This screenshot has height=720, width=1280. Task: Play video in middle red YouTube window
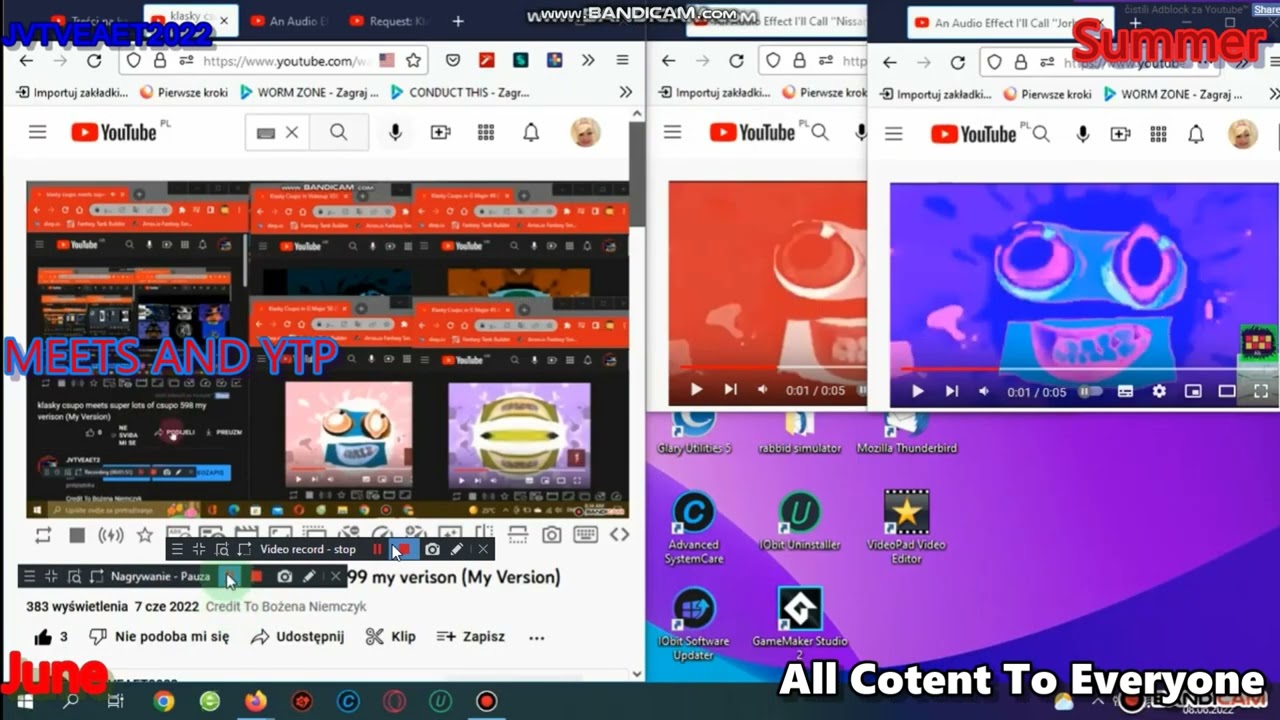696,390
